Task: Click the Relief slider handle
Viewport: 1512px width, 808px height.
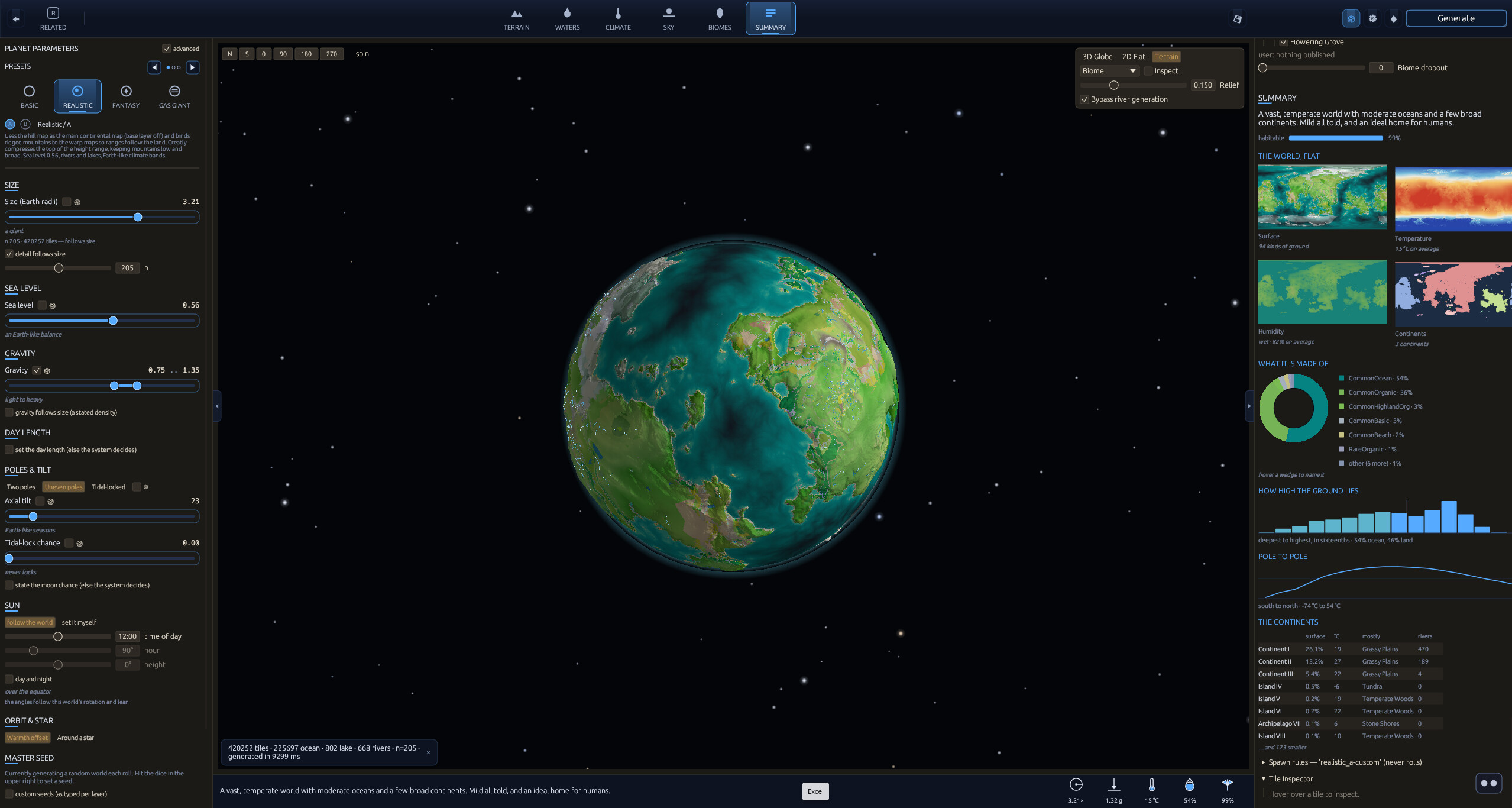Action: (x=1113, y=85)
